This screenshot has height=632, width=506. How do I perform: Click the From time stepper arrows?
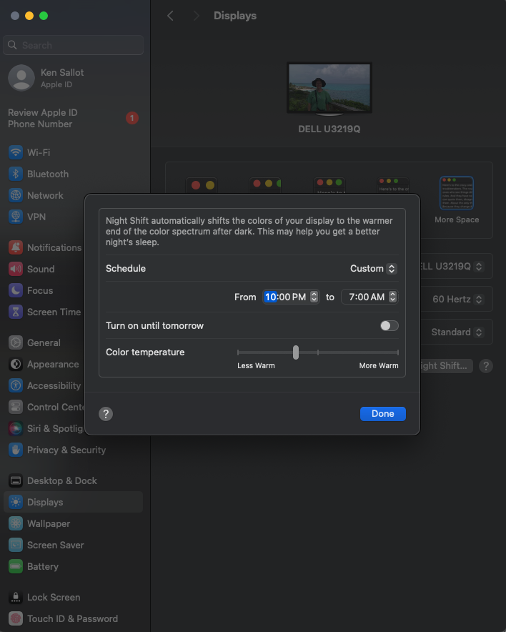point(314,297)
